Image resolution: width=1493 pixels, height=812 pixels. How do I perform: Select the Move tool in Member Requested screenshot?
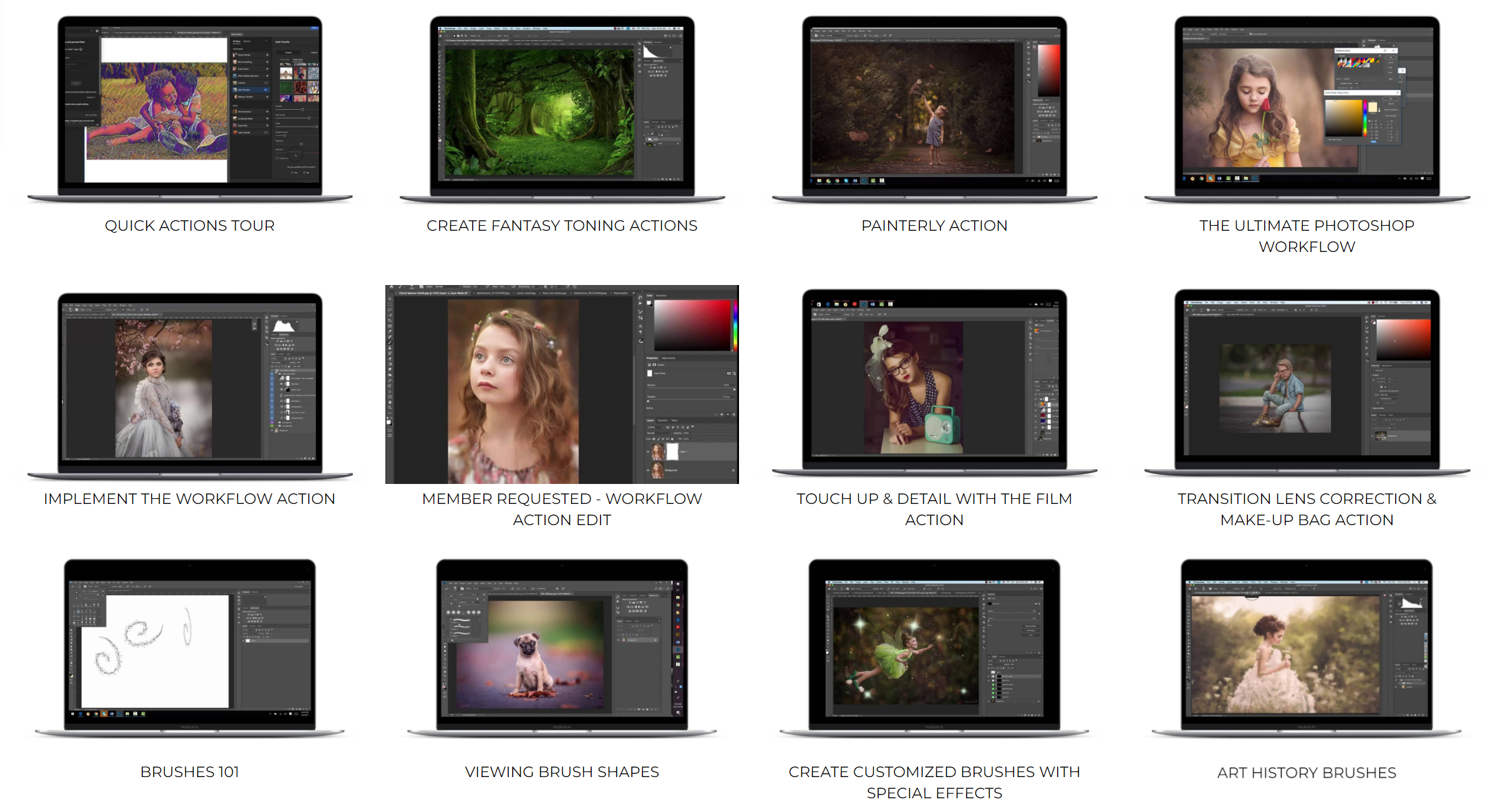coord(390,299)
